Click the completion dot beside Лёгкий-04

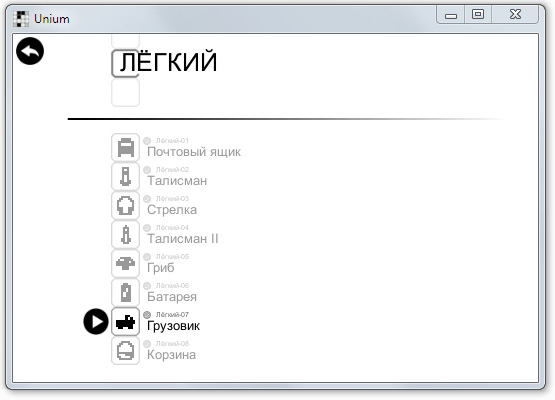(x=147, y=228)
